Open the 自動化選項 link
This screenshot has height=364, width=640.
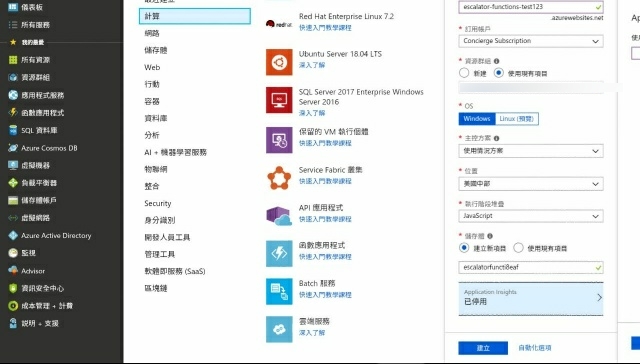point(535,348)
